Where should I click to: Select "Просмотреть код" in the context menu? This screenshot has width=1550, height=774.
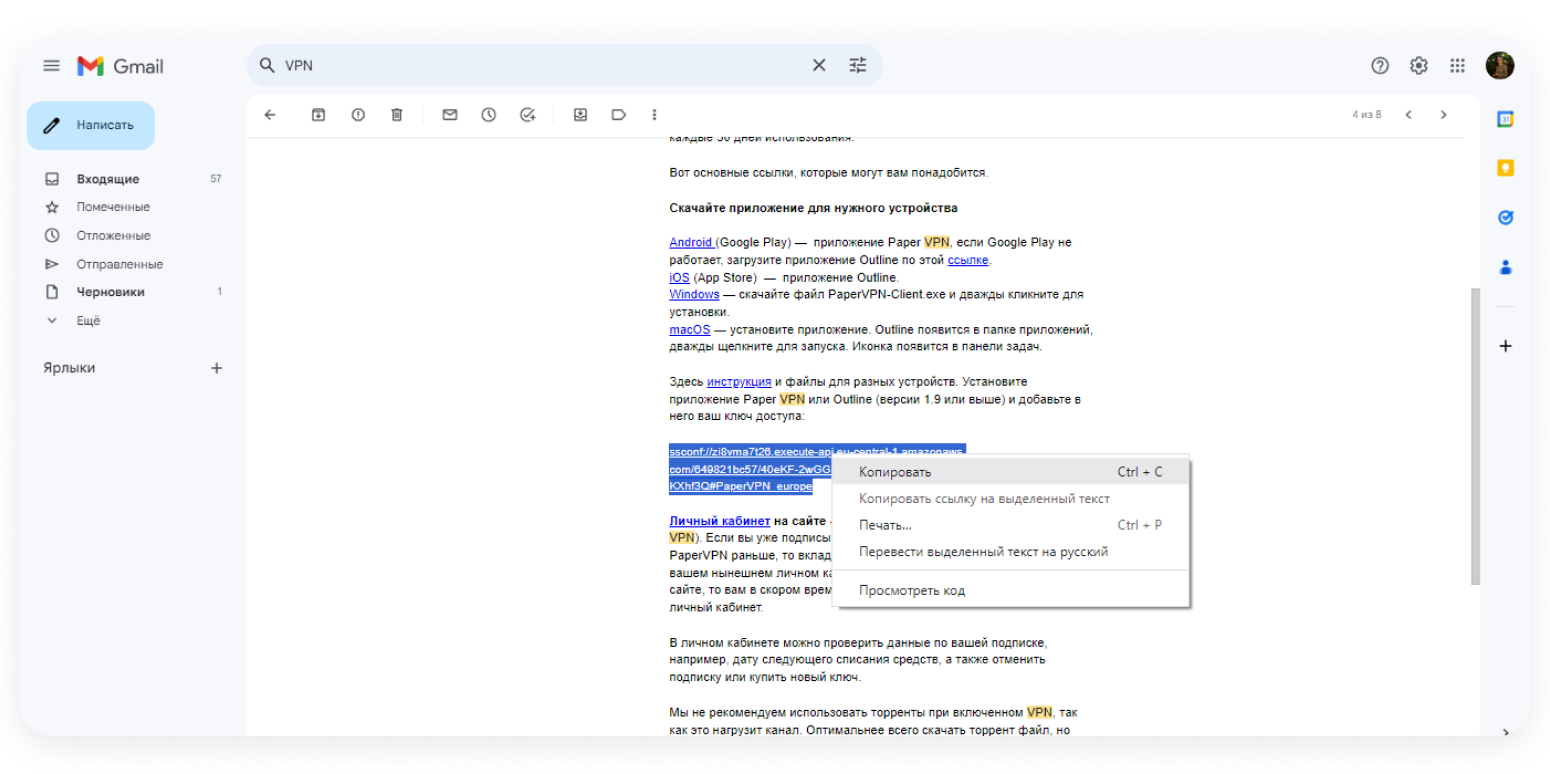click(x=912, y=591)
